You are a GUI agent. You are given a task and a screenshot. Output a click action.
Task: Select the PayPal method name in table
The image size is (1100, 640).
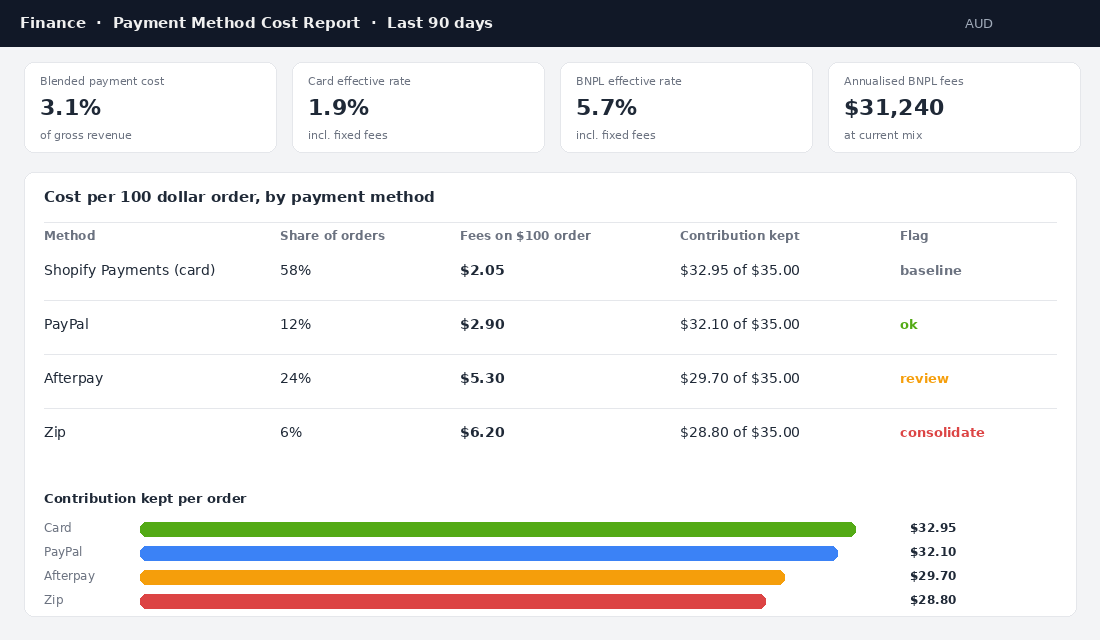(66, 324)
